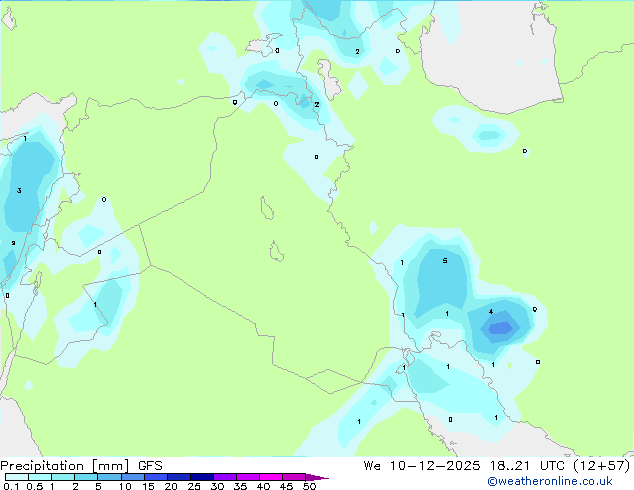Select the purple 30–35 mm legend swatch
This screenshot has width=634, height=490.
[x=225, y=477]
